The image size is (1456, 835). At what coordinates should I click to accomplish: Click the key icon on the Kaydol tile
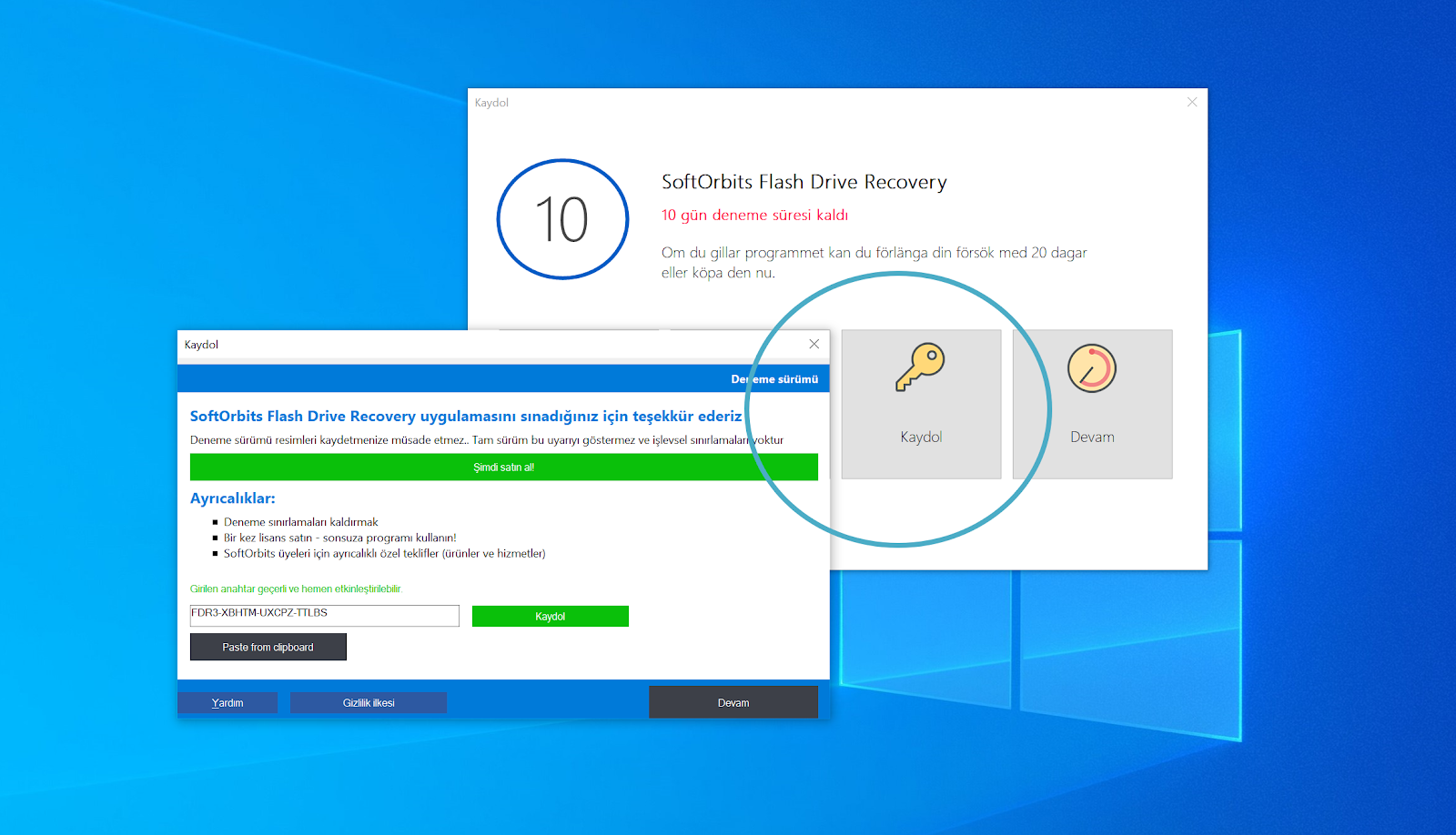point(920,367)
